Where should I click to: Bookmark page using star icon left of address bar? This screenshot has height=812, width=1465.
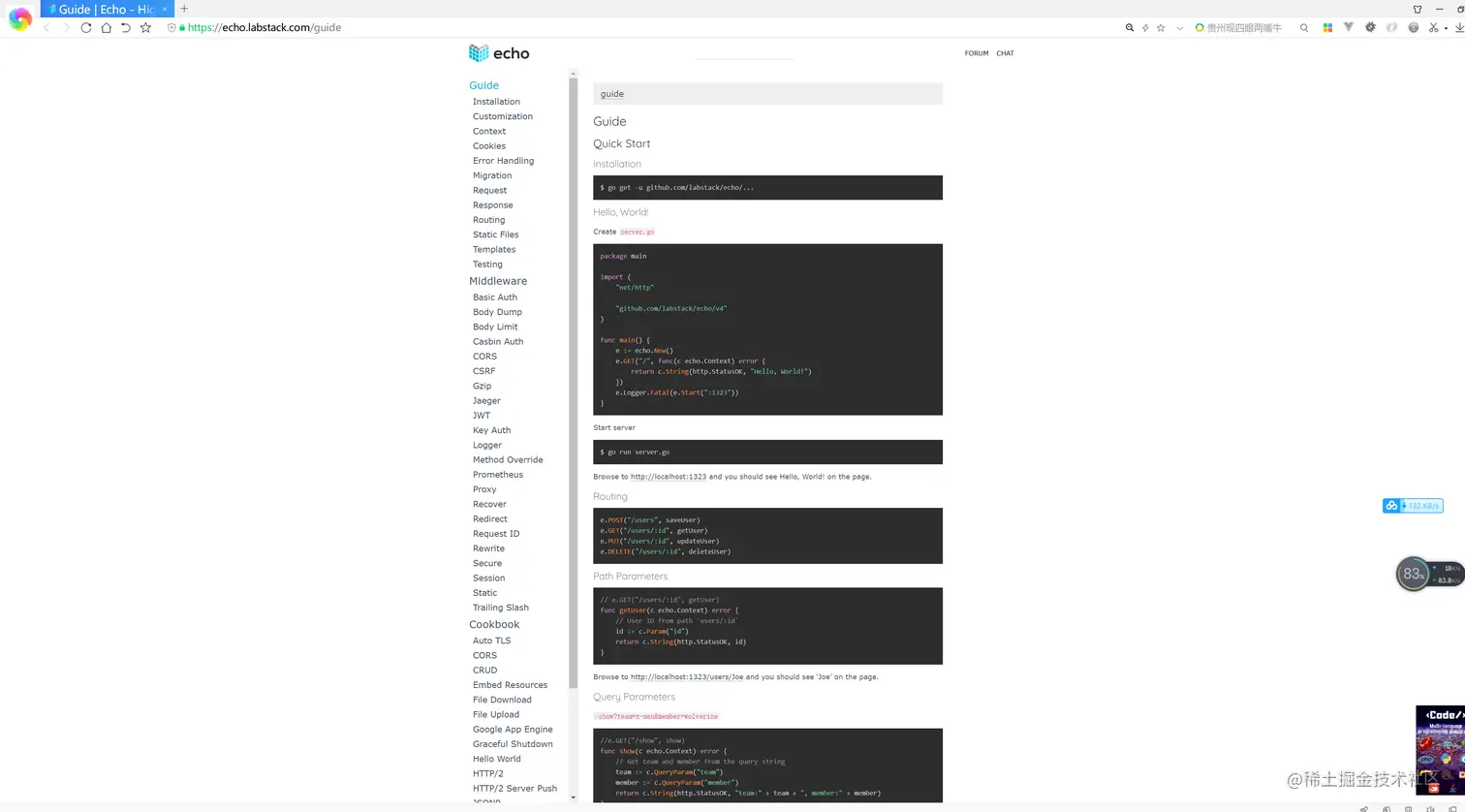pos(145,28)
